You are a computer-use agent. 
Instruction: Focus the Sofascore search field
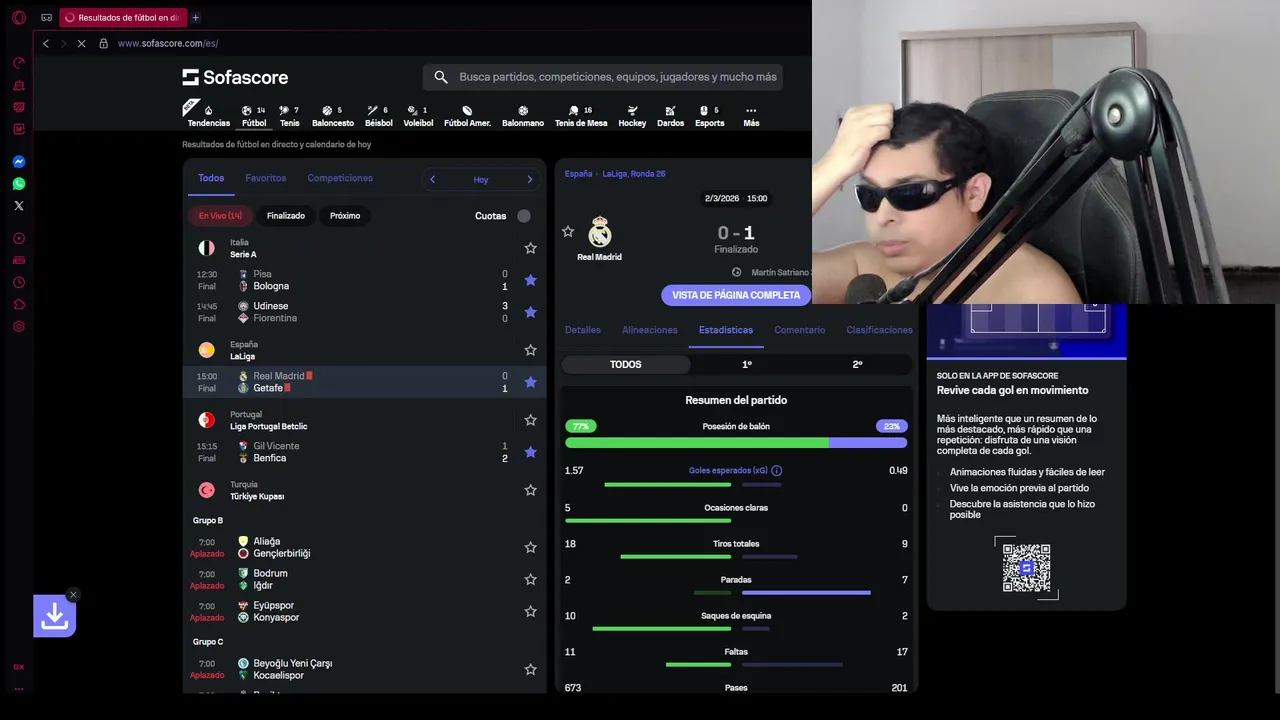point(603,77)
